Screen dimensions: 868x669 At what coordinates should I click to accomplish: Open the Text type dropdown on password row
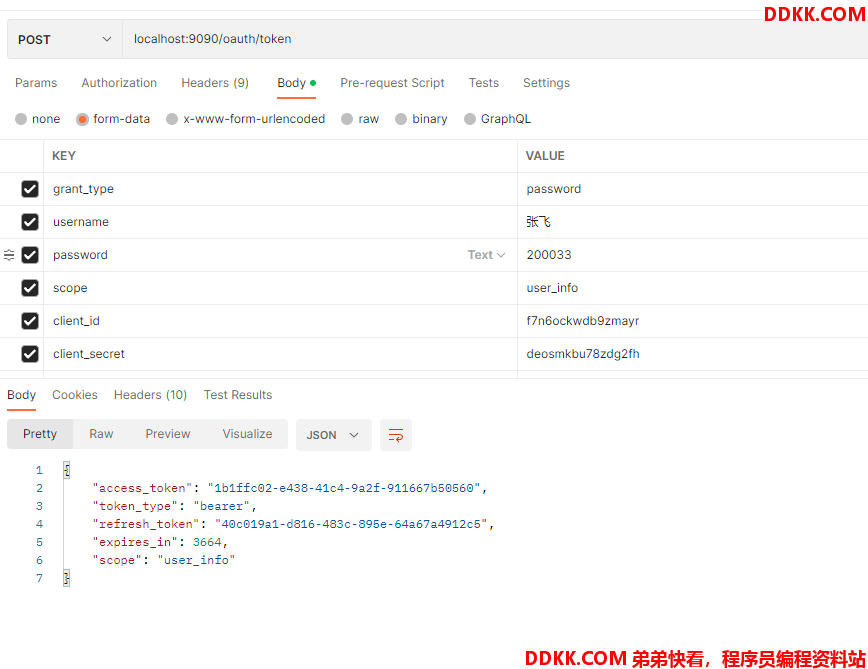point(486,255)
